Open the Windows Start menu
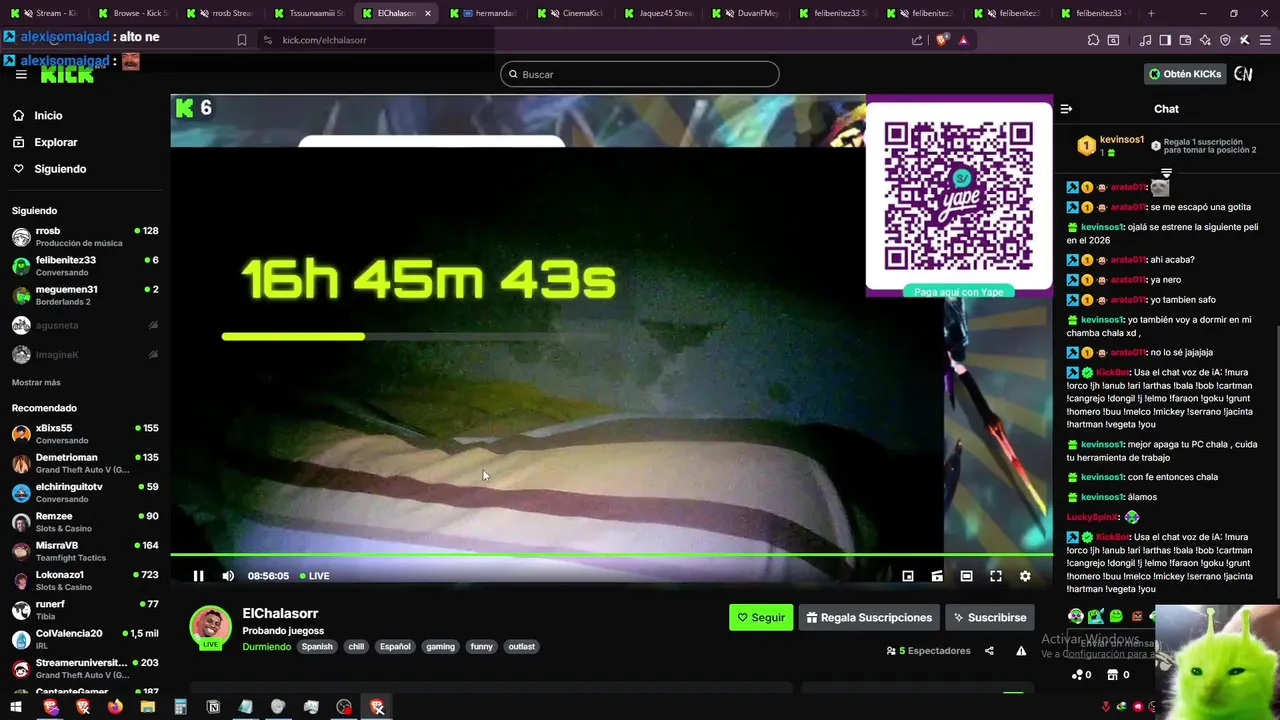The height and width of the screenshot is (720, 1280). [x=16, y=707]
